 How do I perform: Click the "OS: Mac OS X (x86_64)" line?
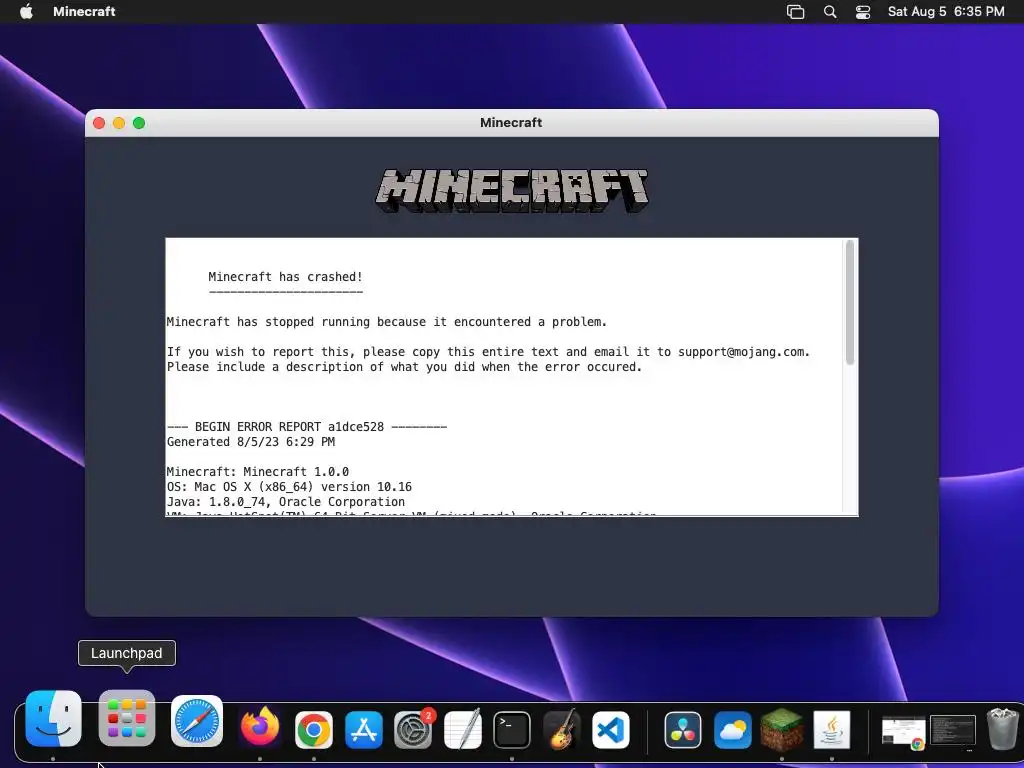coord(289,487)
